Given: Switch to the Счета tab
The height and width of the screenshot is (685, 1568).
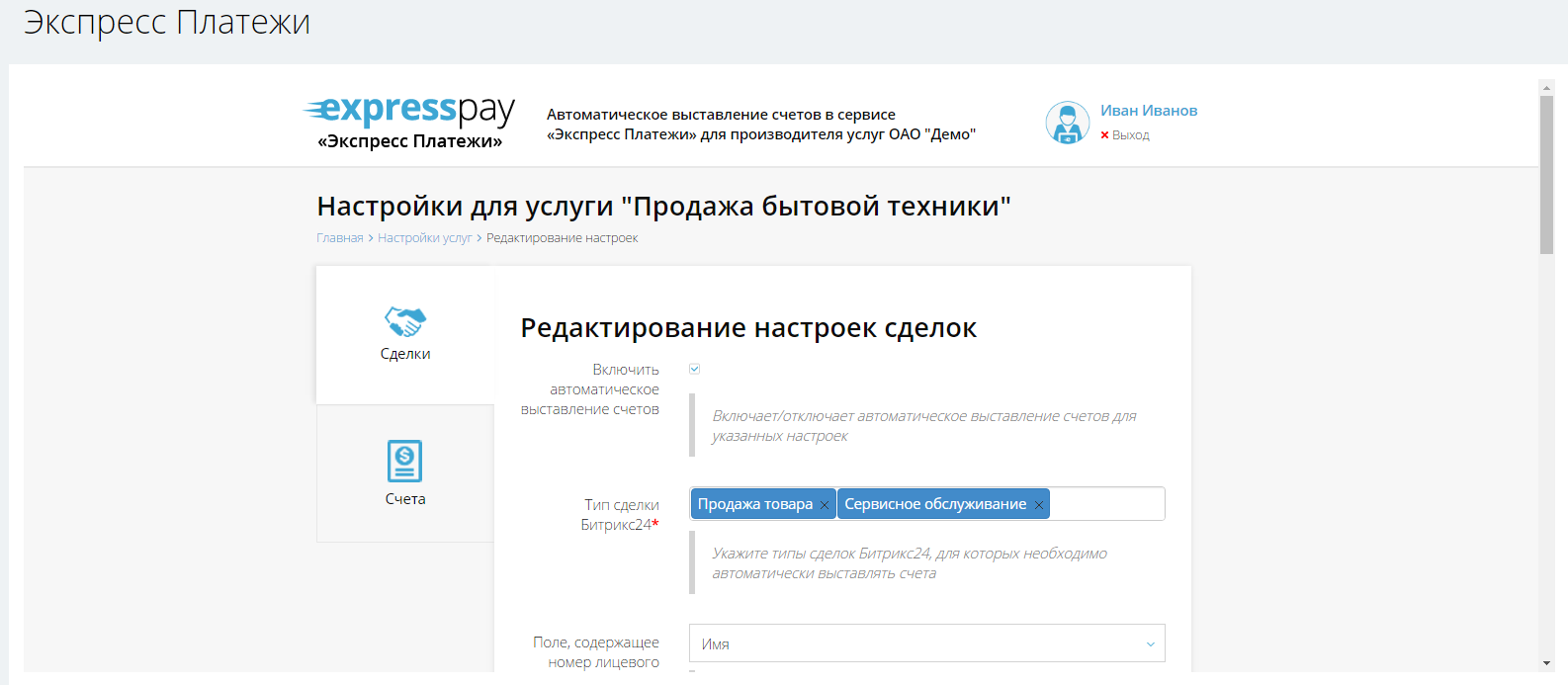Looking at the screenshot, I should click(405, 473).
